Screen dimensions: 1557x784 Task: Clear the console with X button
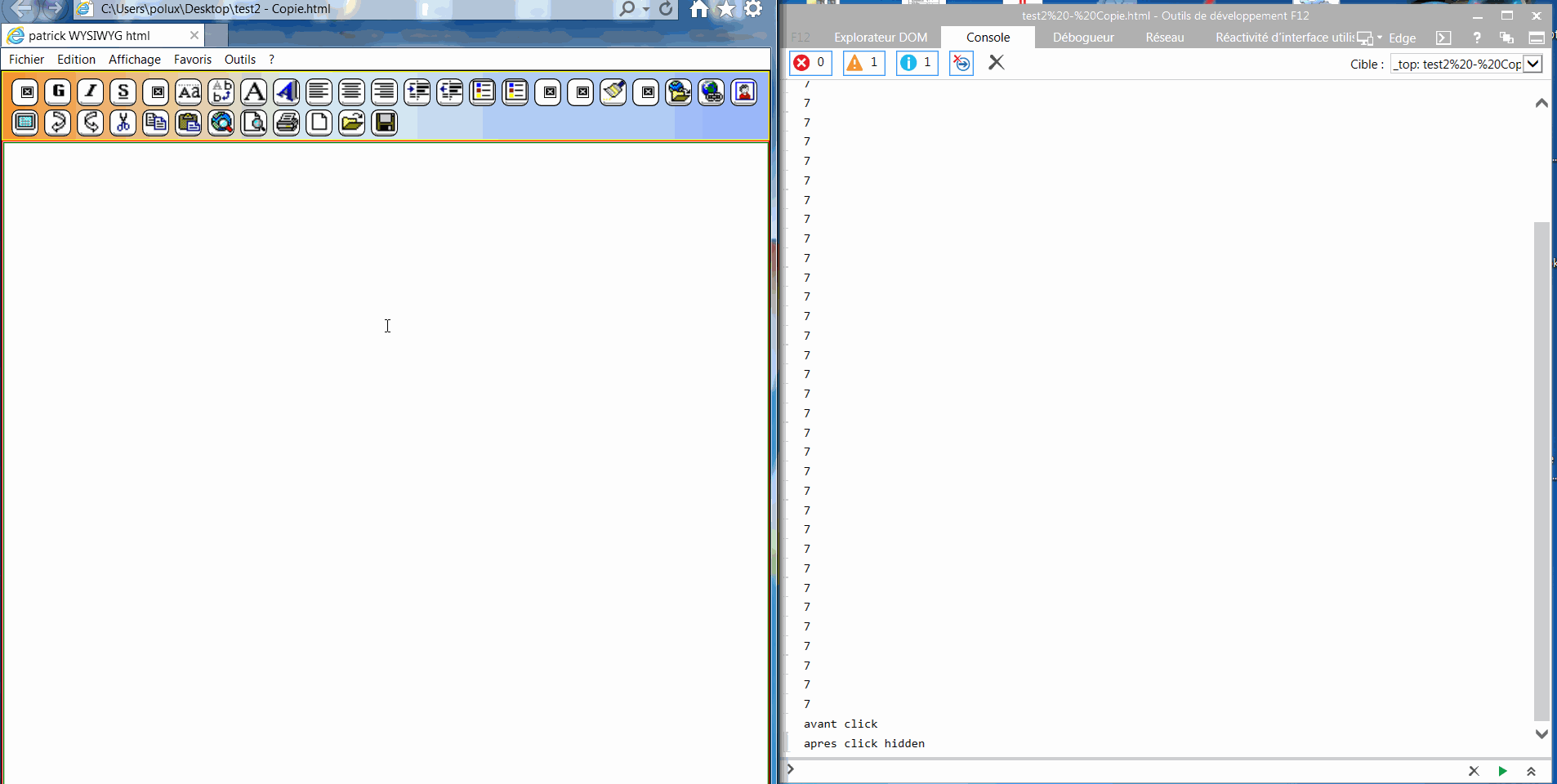996,63
